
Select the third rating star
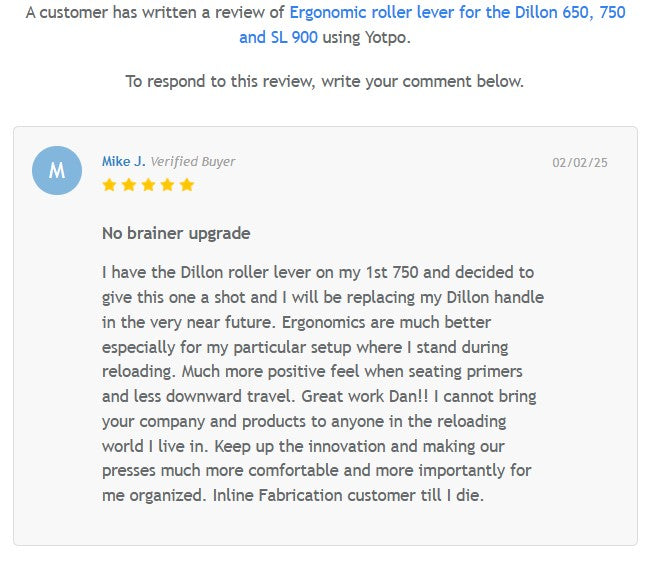pos(147,185)
